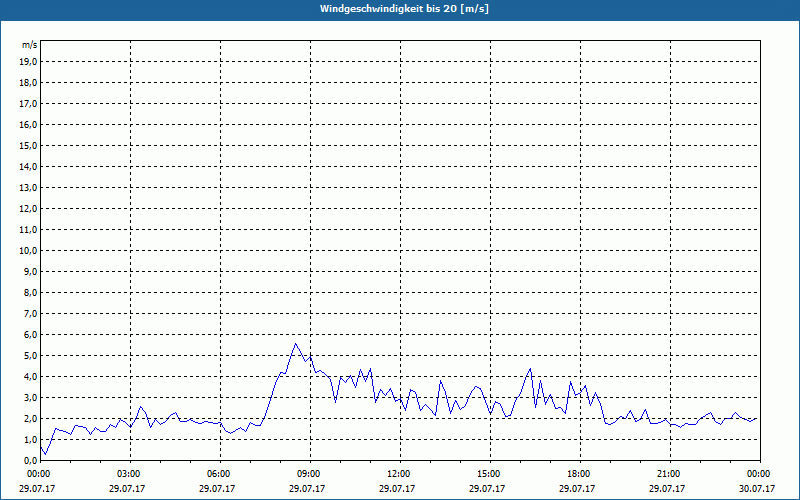Pick the '0,0' origin label on y-axis

[x=30, y=460]
